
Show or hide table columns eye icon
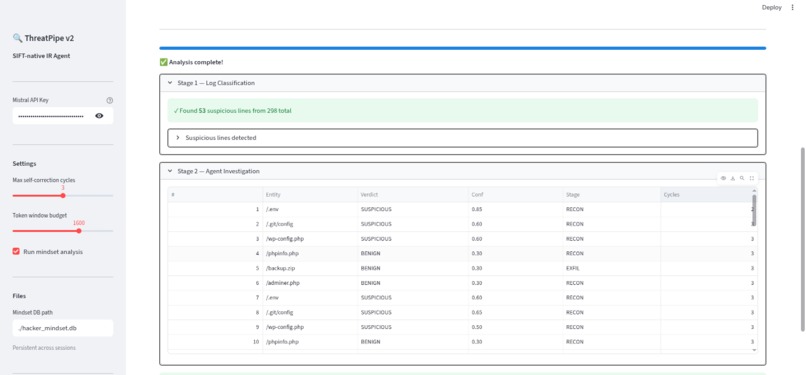click(x=723, y=178)
